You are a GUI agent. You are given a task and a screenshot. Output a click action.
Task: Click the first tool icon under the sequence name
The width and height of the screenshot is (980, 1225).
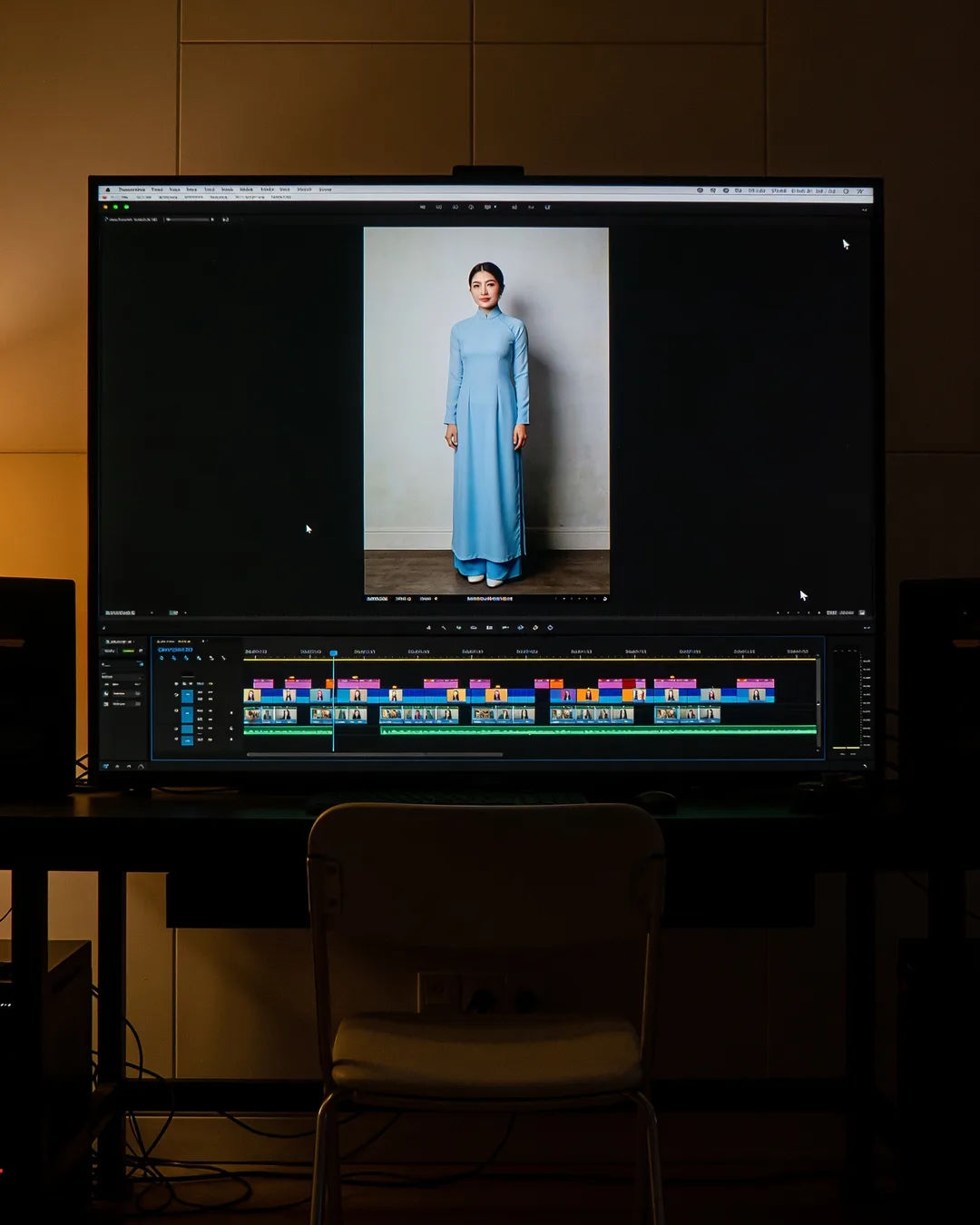tap(162, 658)
